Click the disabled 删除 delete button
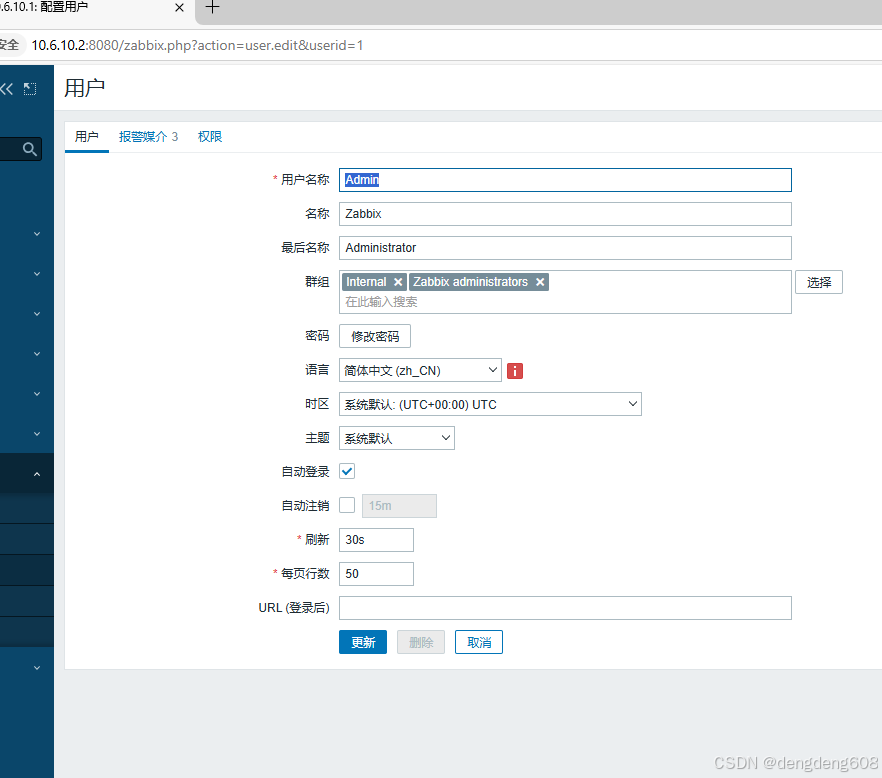The height and width of the screenshot is (778, 882). pos(421,642)
